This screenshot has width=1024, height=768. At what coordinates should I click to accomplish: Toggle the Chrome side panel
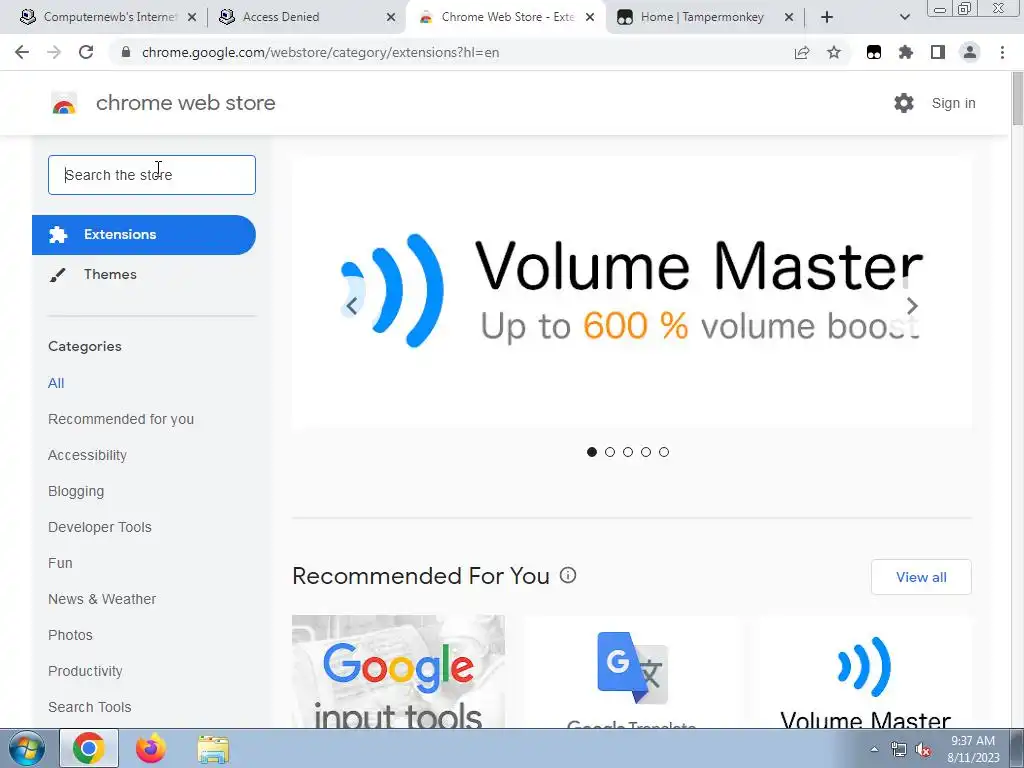tap(938, 52)
